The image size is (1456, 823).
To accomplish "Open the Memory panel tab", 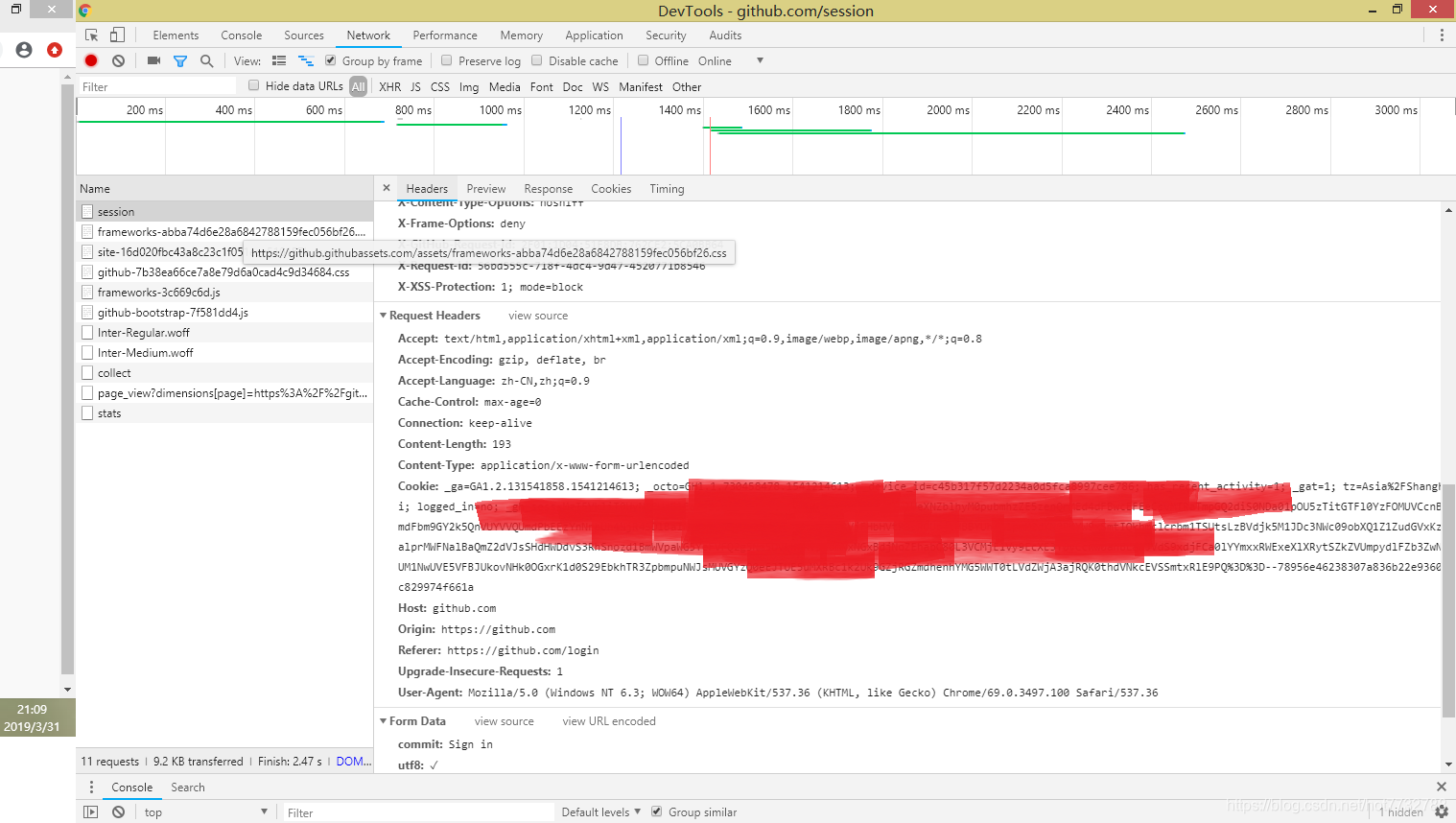I will (521, 35).
